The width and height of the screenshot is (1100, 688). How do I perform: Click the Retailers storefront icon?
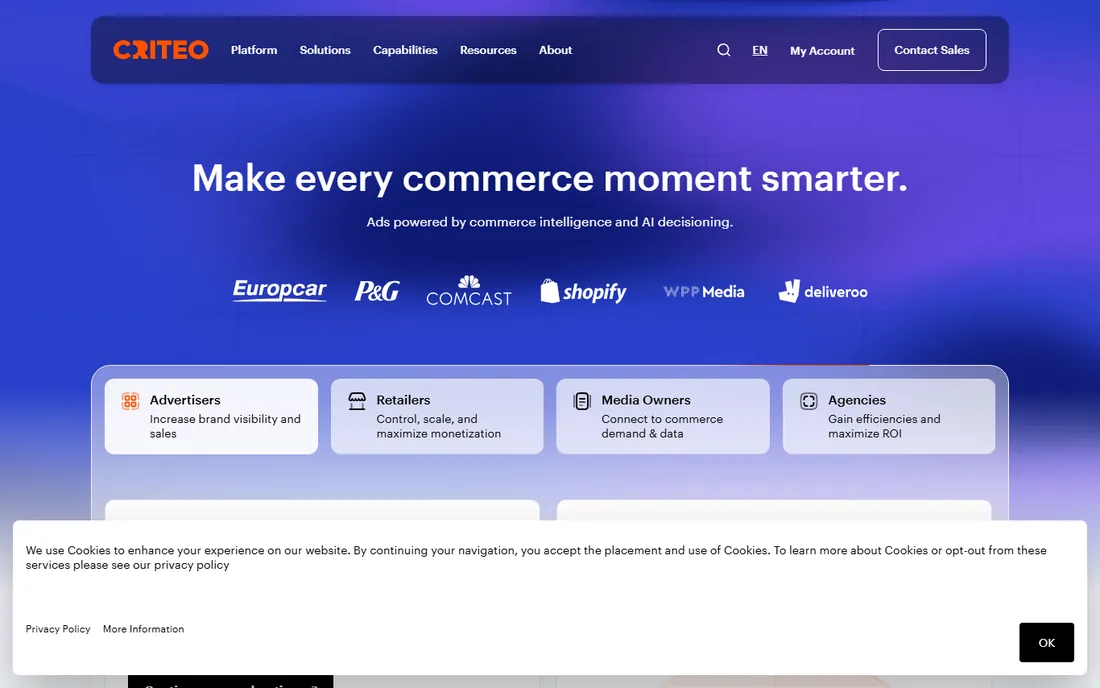coord(357,400)
